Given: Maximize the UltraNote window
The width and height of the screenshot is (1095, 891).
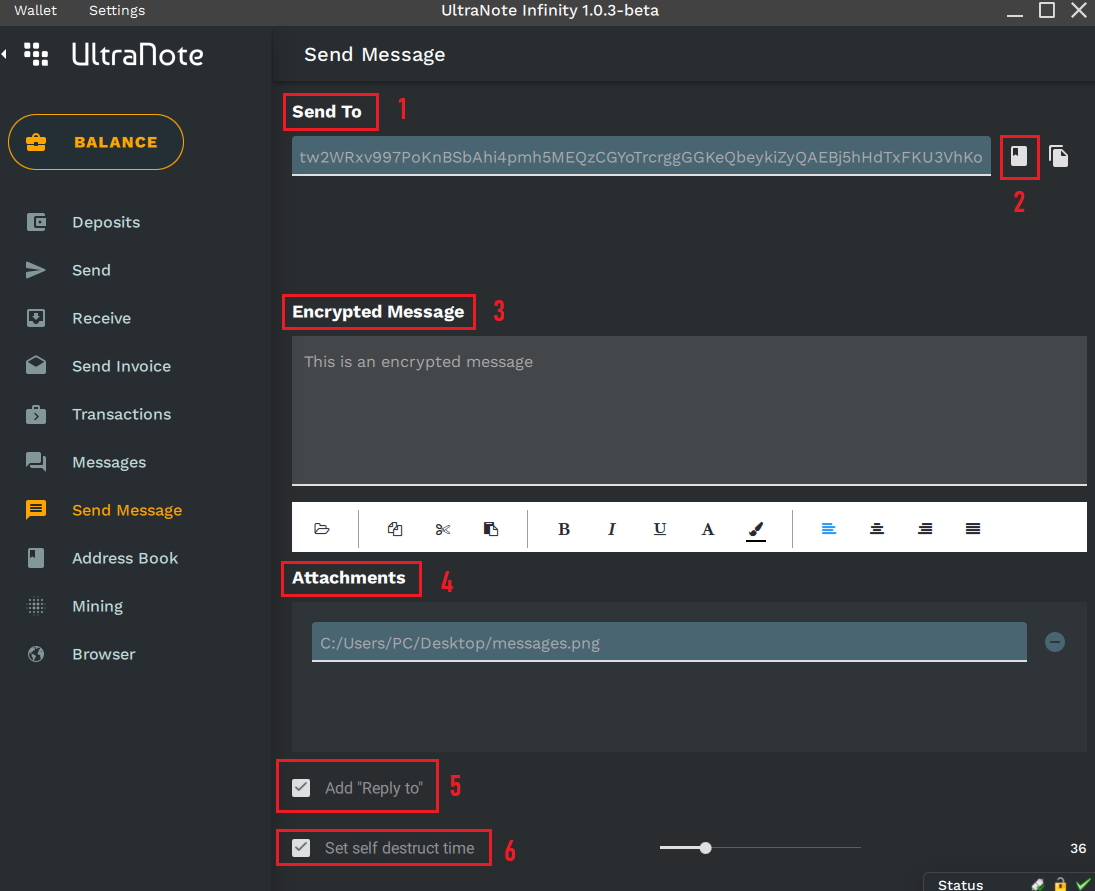Looking at the screenshot, I should click(1047, 10).
